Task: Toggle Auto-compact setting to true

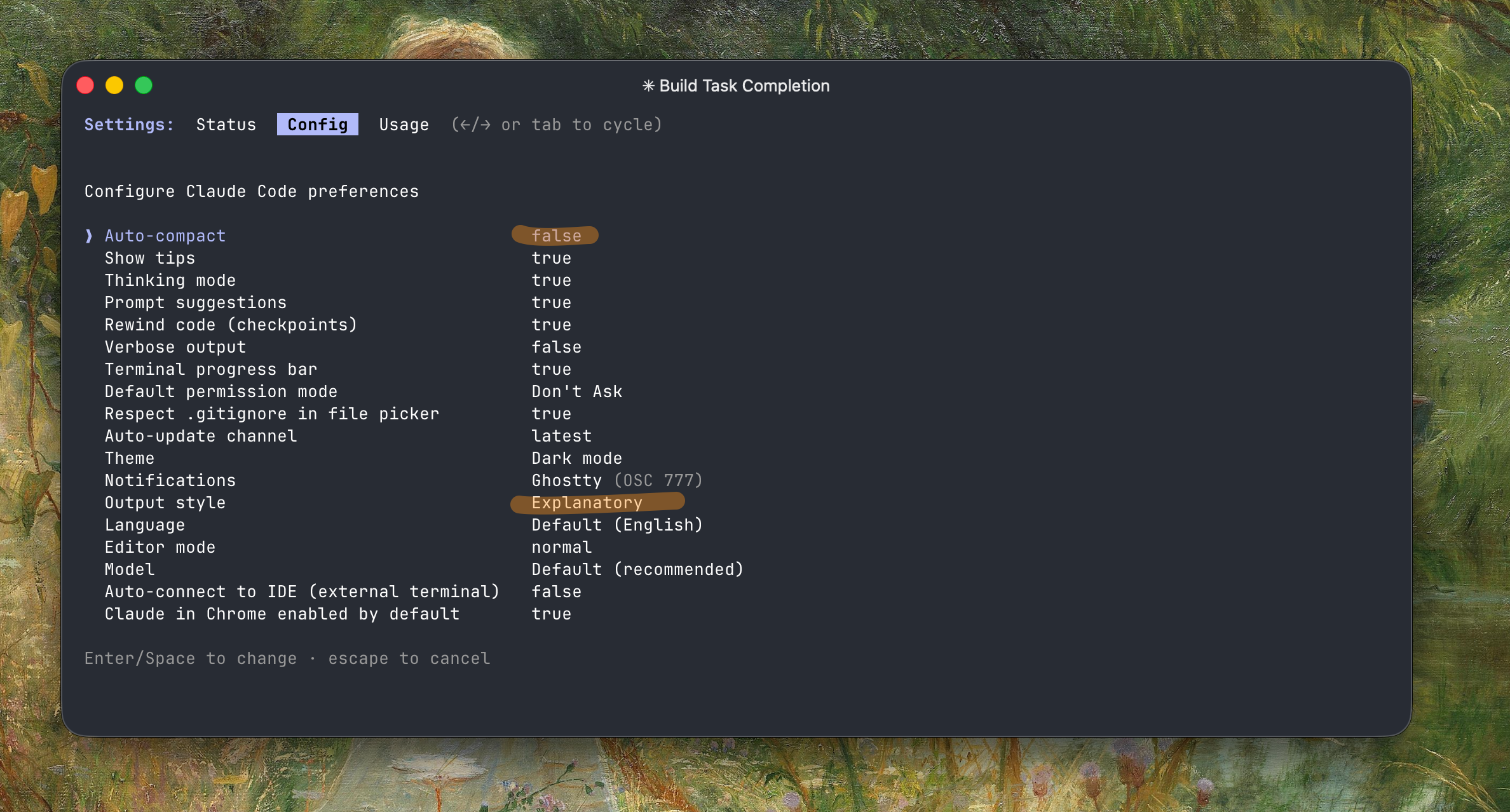Action: tap(165, 235)
